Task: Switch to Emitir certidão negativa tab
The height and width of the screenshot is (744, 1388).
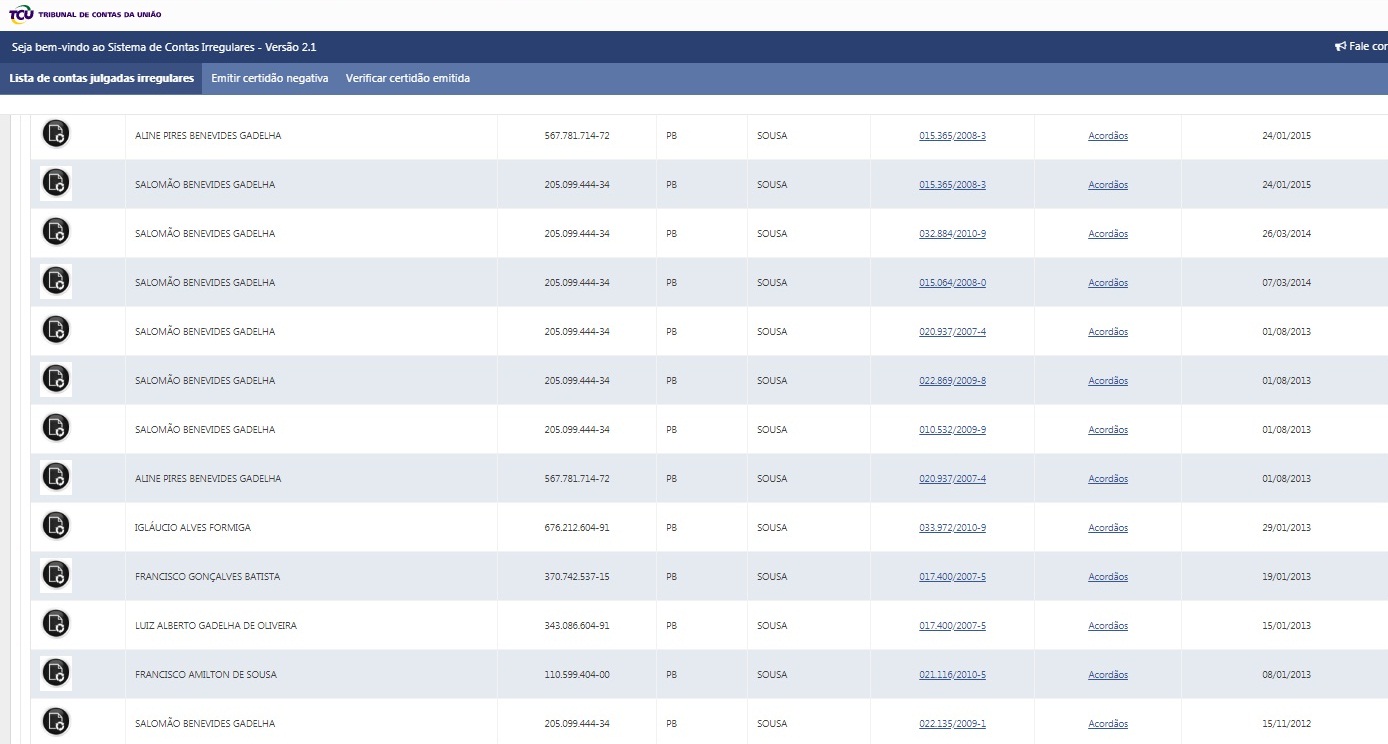Action: [x=270, y=79]
